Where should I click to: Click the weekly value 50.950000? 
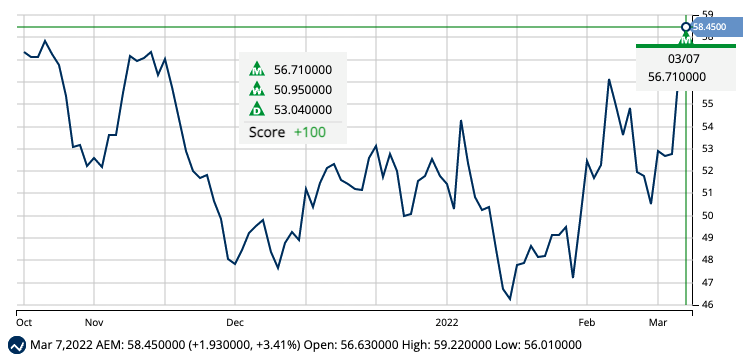tap(303, 90)
